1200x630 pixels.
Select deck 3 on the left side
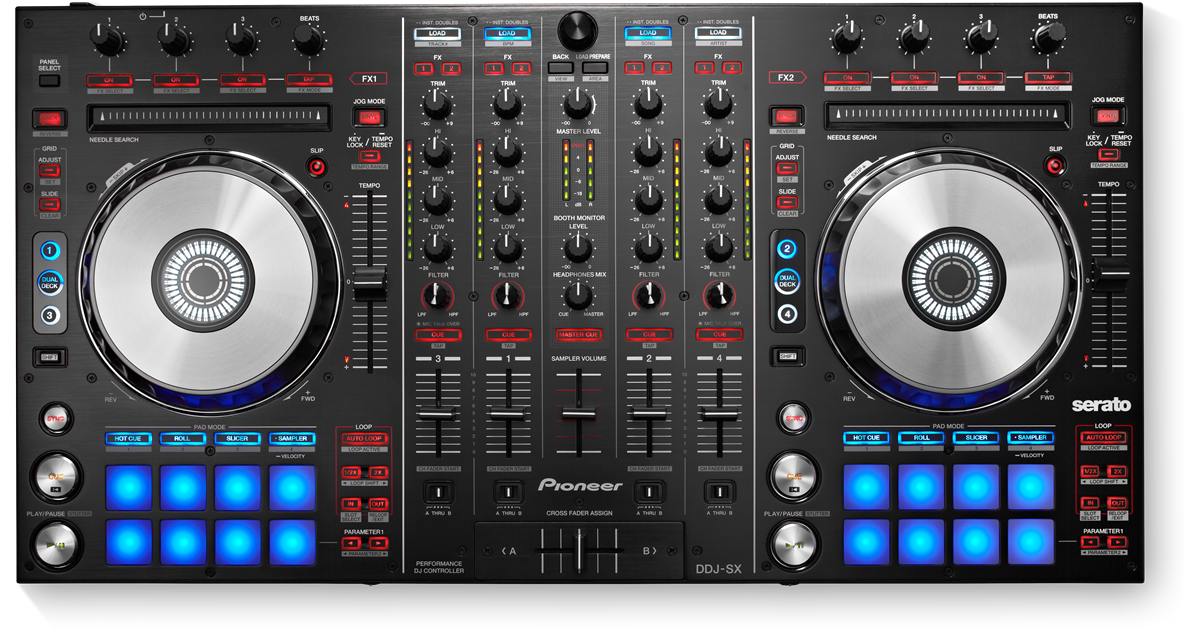pos(50,316)
